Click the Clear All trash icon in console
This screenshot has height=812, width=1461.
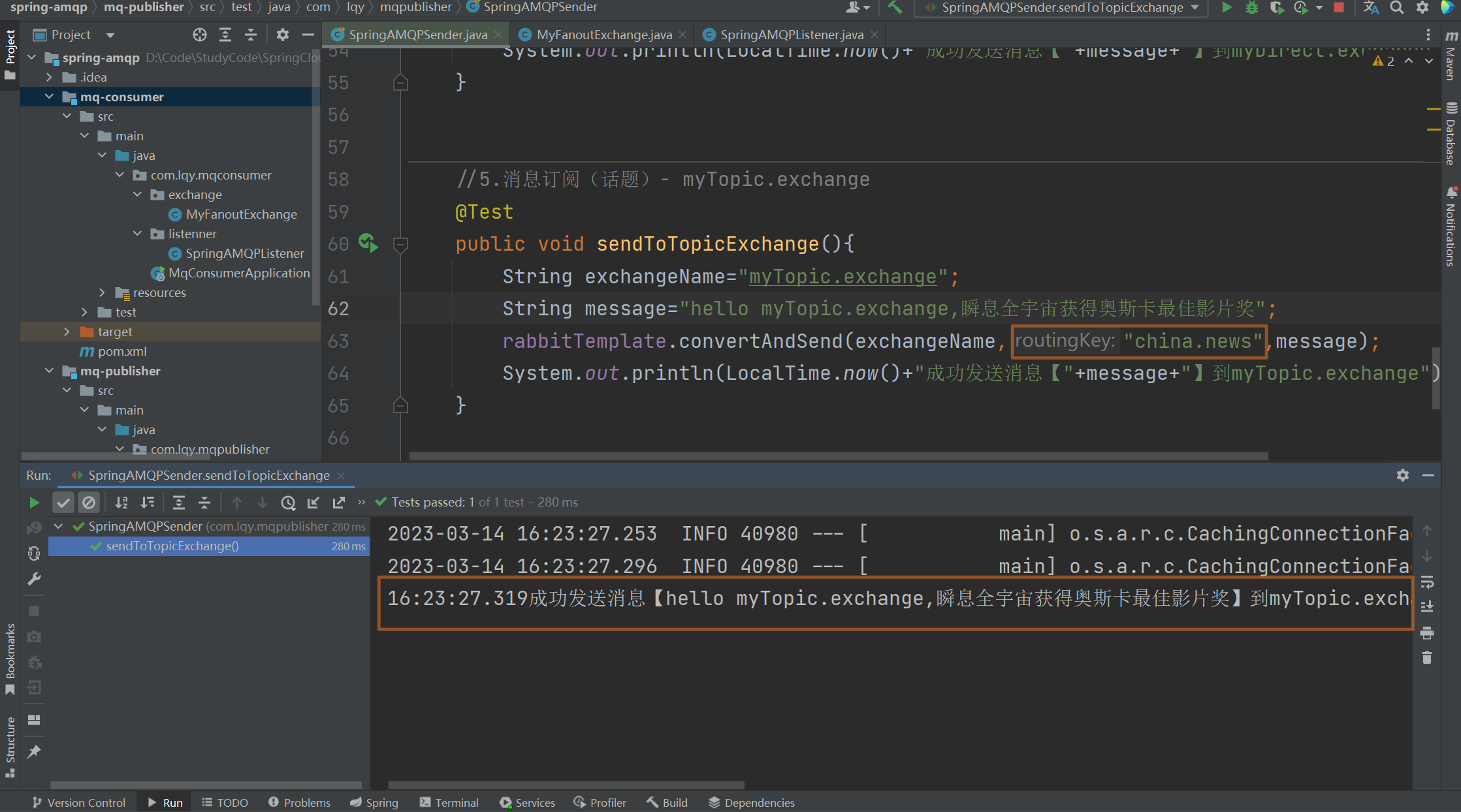pyautogui.click(x=1427, y=658)
